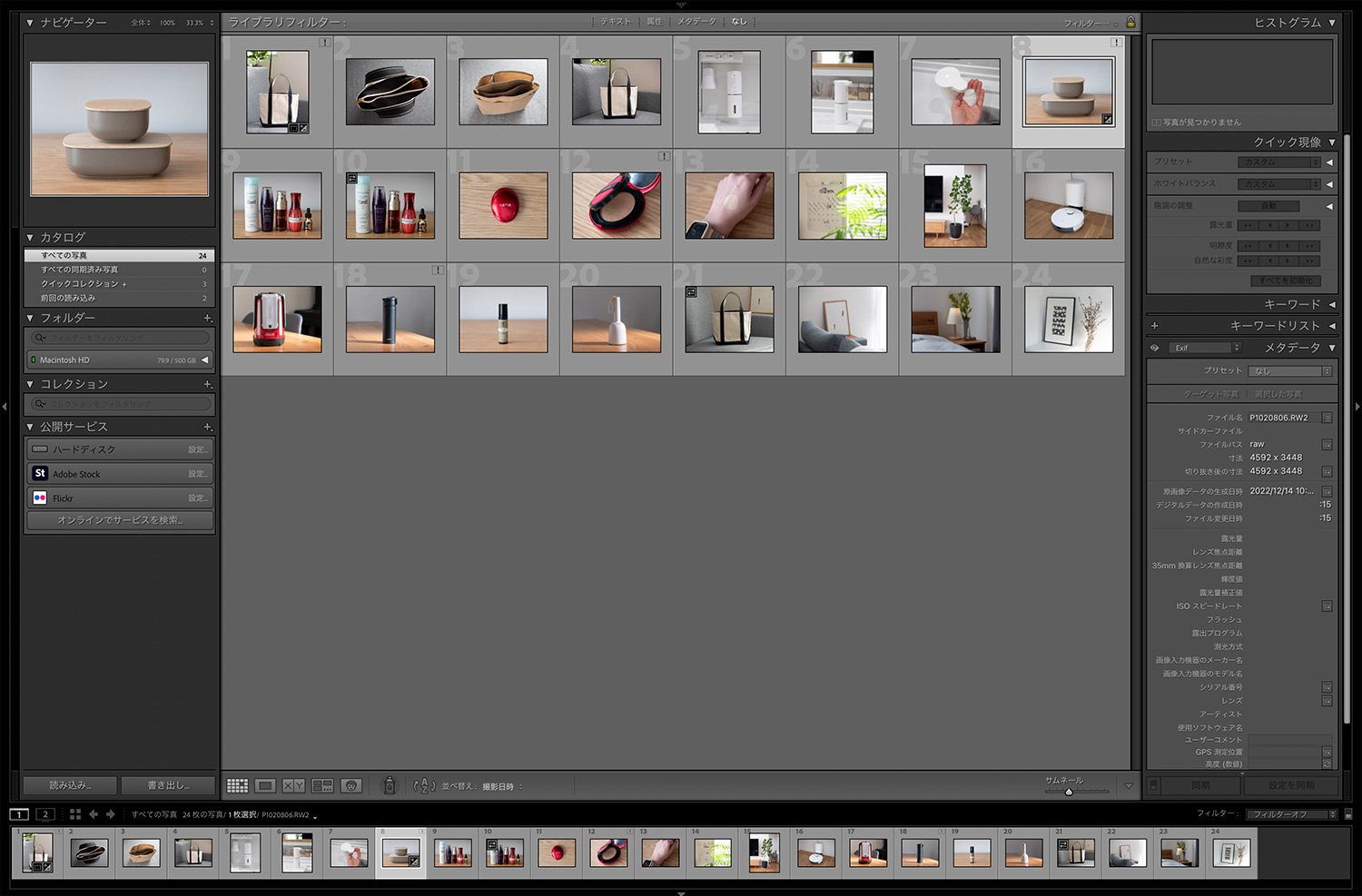Select 属性 library filter tab

[x=654, y=22]
